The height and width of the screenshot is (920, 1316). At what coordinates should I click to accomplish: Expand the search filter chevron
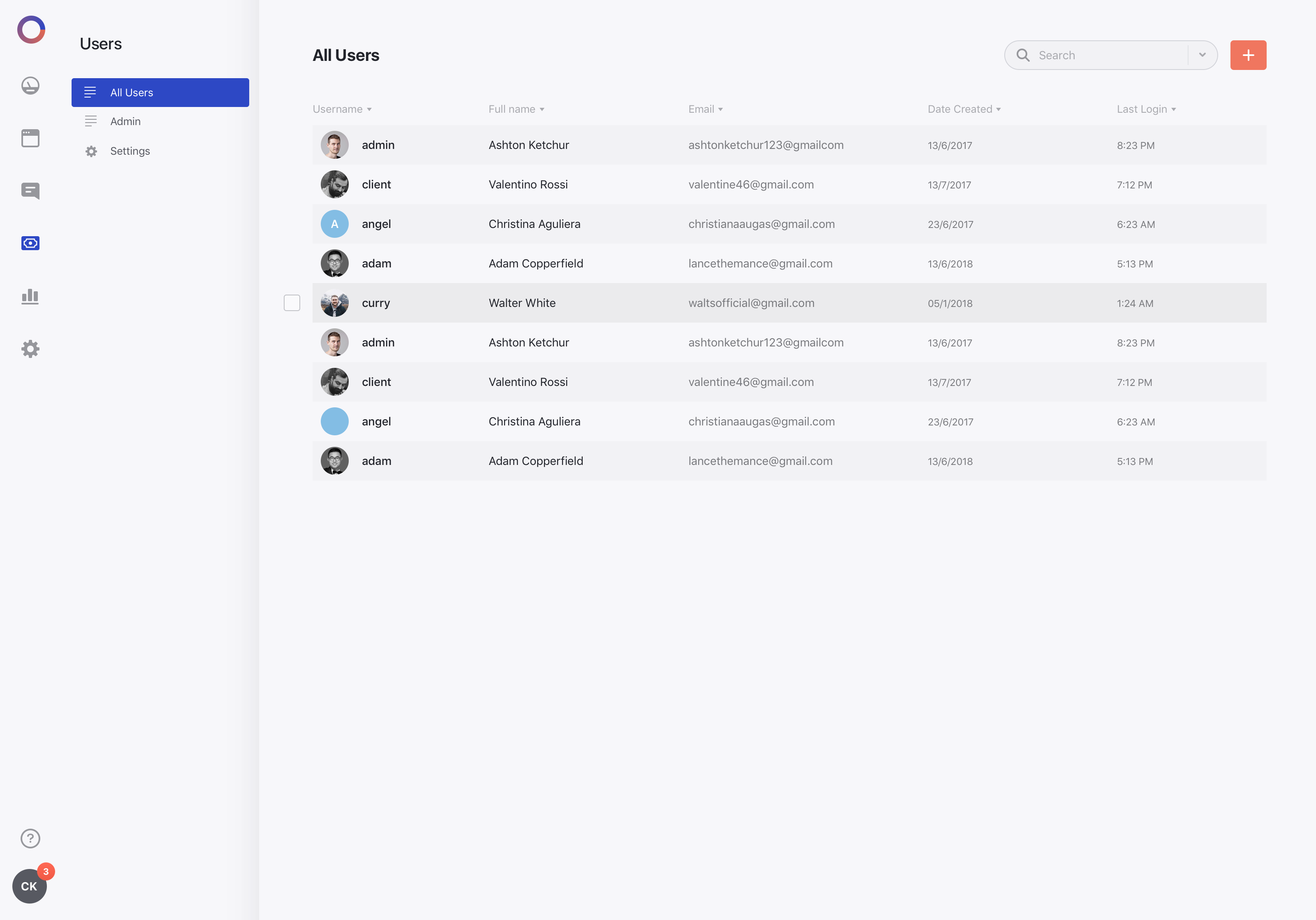click(1202, 55)
